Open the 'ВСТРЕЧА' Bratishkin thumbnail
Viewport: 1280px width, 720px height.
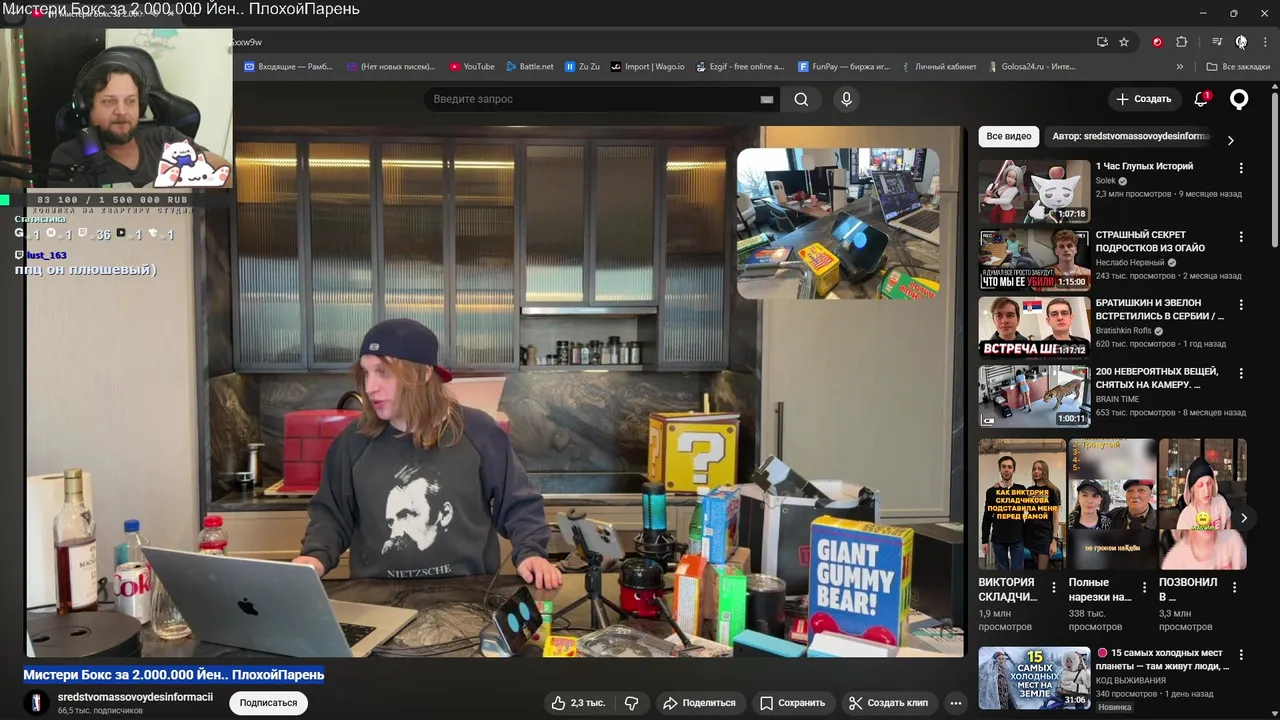pos(1034,327)
